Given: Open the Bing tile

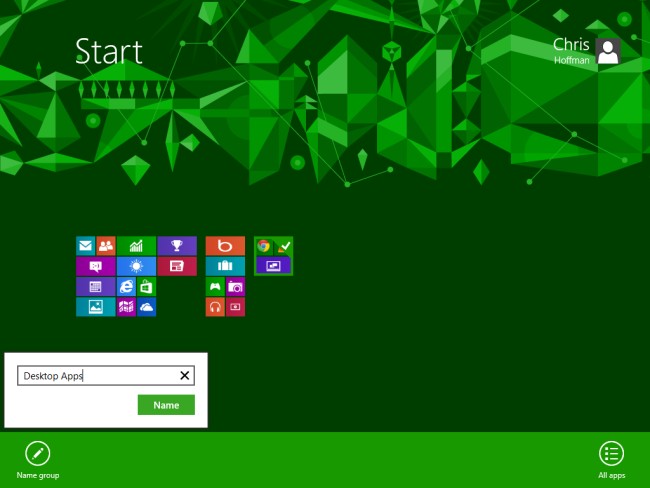Looking at the screenshot, I should [x=225, y=246].
